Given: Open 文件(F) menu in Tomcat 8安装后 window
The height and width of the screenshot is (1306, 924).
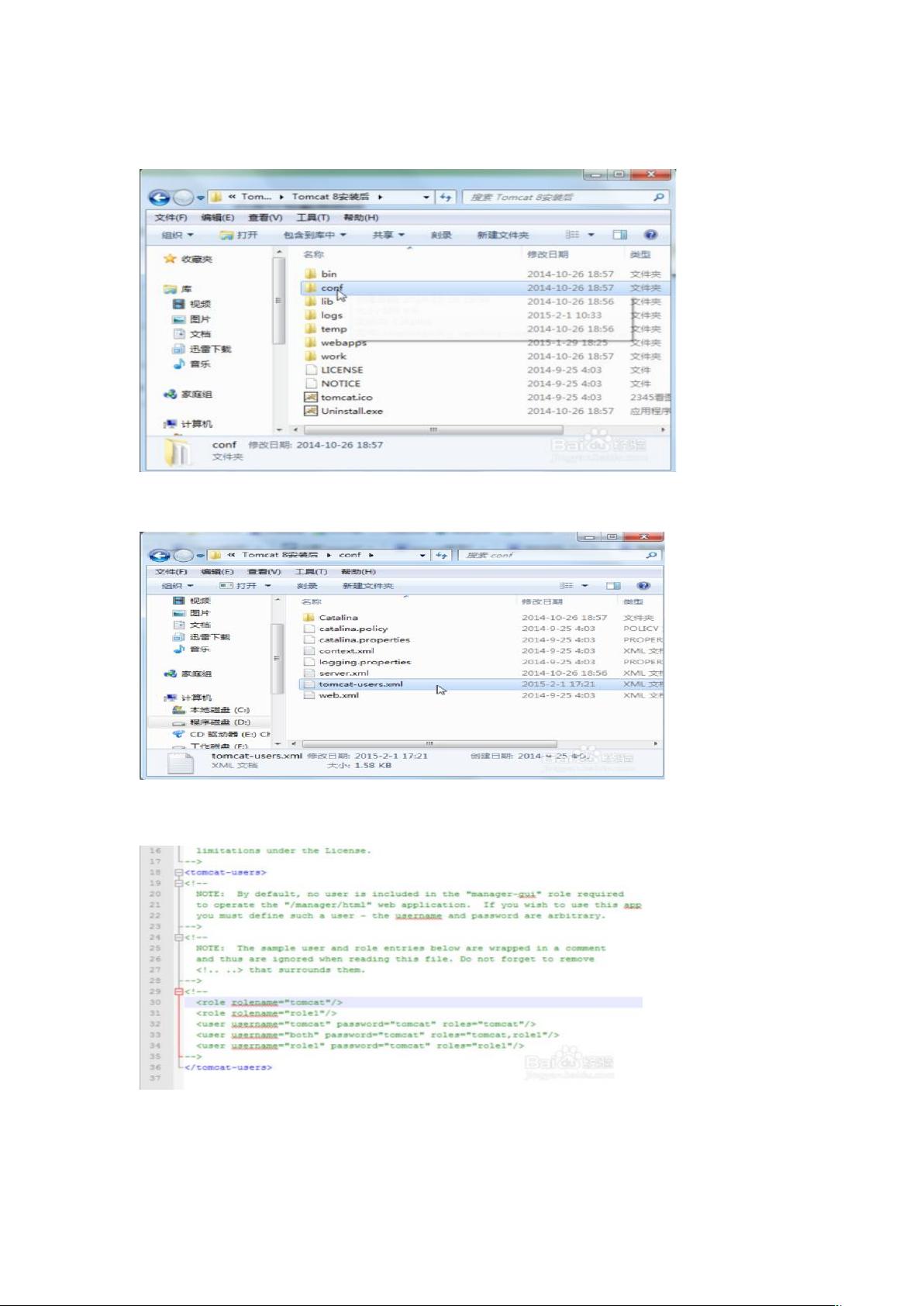Looking at the screenshot, I should click(x=171, y=218).
